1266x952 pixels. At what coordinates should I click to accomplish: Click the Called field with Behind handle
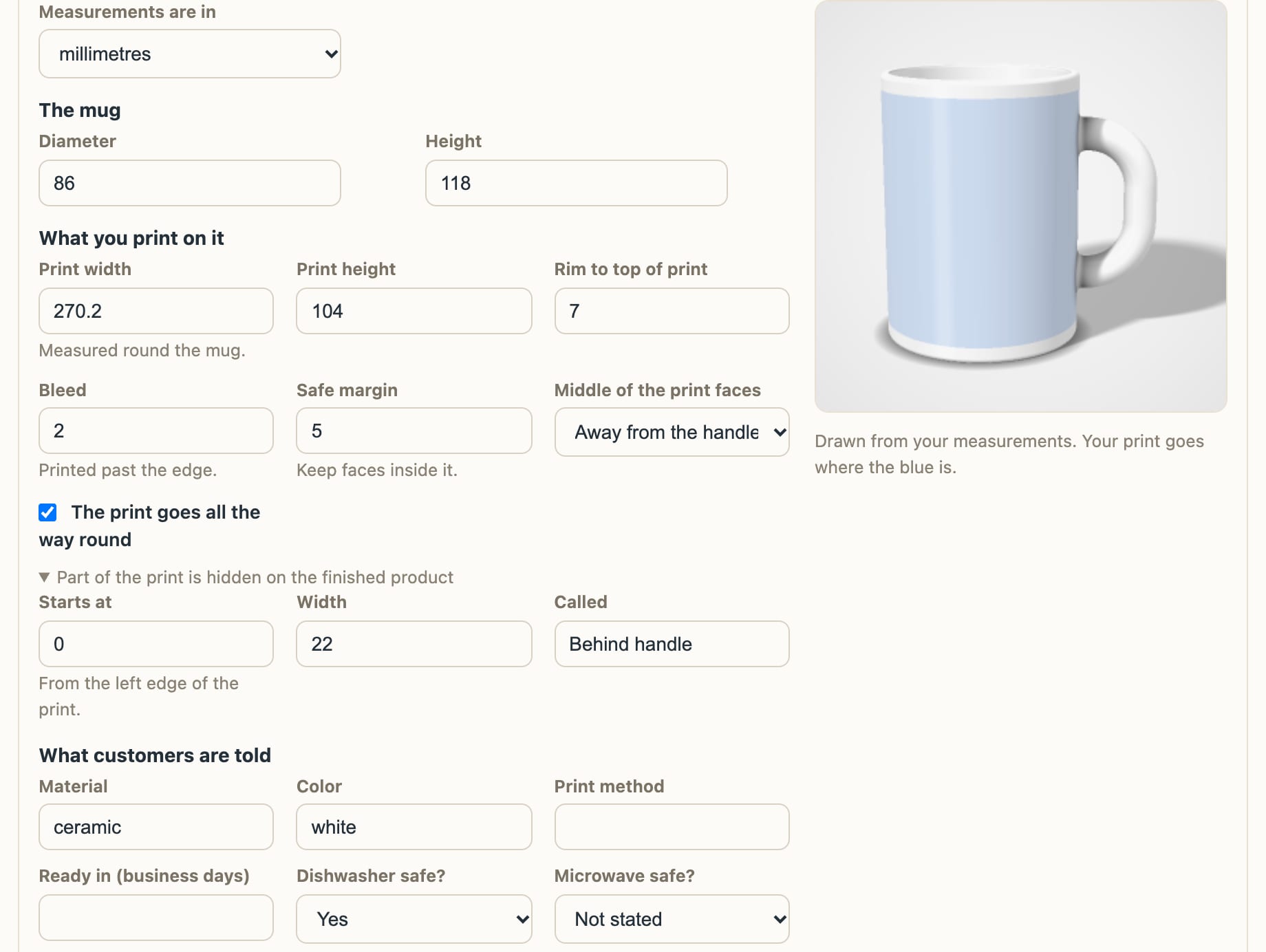[672, 644]
